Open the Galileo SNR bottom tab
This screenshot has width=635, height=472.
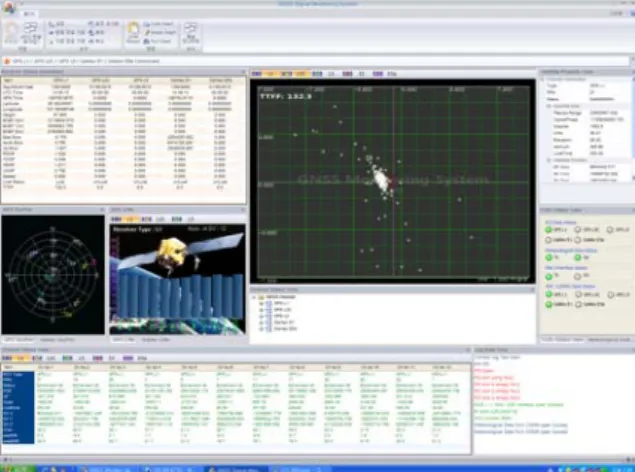click(x=156, y=340)
